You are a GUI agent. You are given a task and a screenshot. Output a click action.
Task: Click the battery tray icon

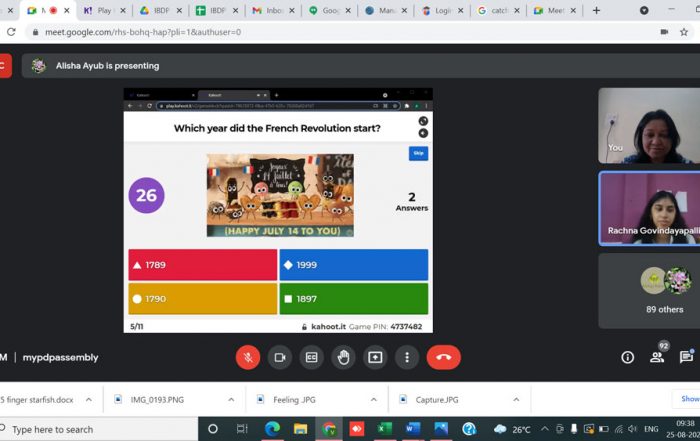point(604,429)
